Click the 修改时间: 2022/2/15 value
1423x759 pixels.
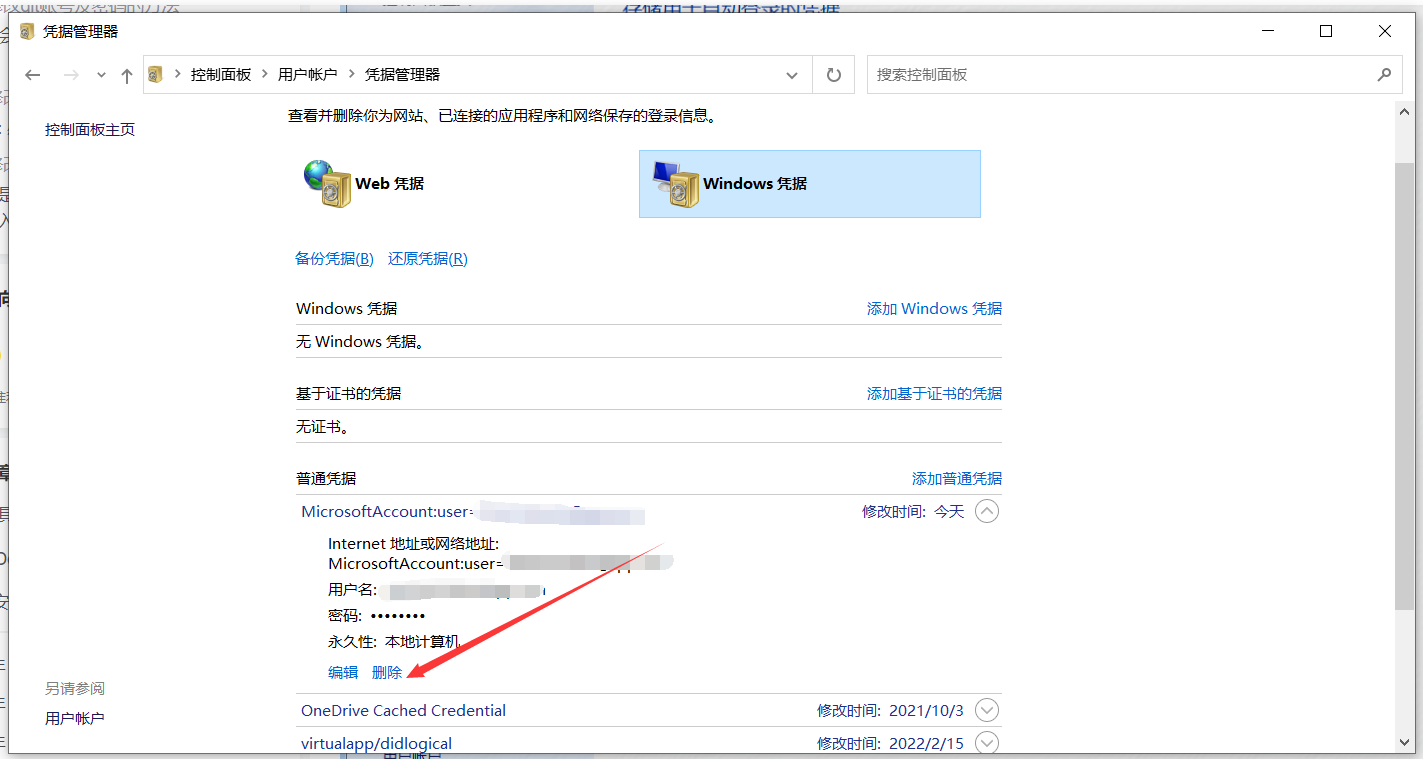[890, 744]
